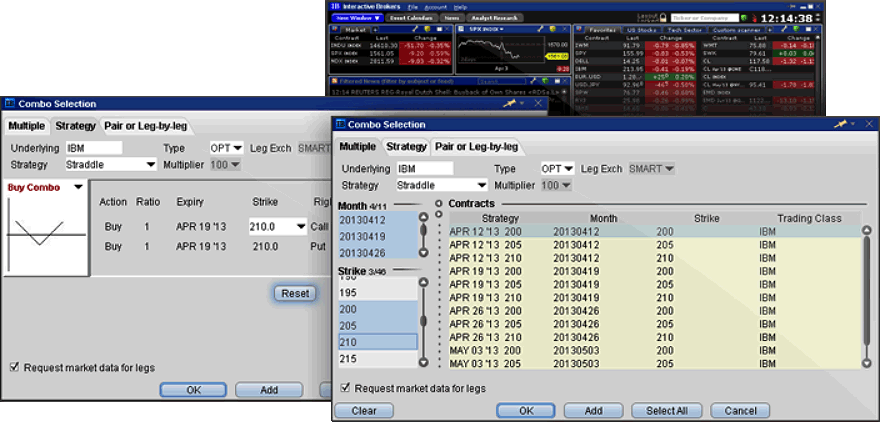Click Add in back Combo Selection window
Viewport: 880px width, 422px height.
tap(269, 389)
